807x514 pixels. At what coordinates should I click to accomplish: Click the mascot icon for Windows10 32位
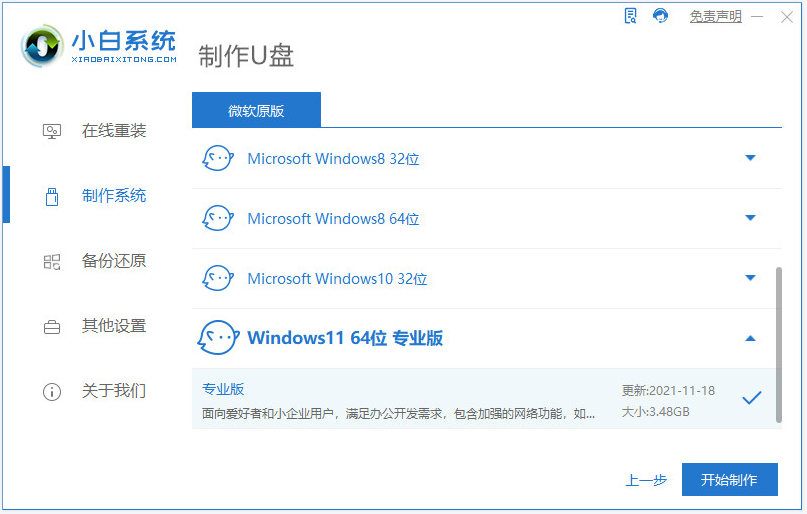click(x=218, y=278)
